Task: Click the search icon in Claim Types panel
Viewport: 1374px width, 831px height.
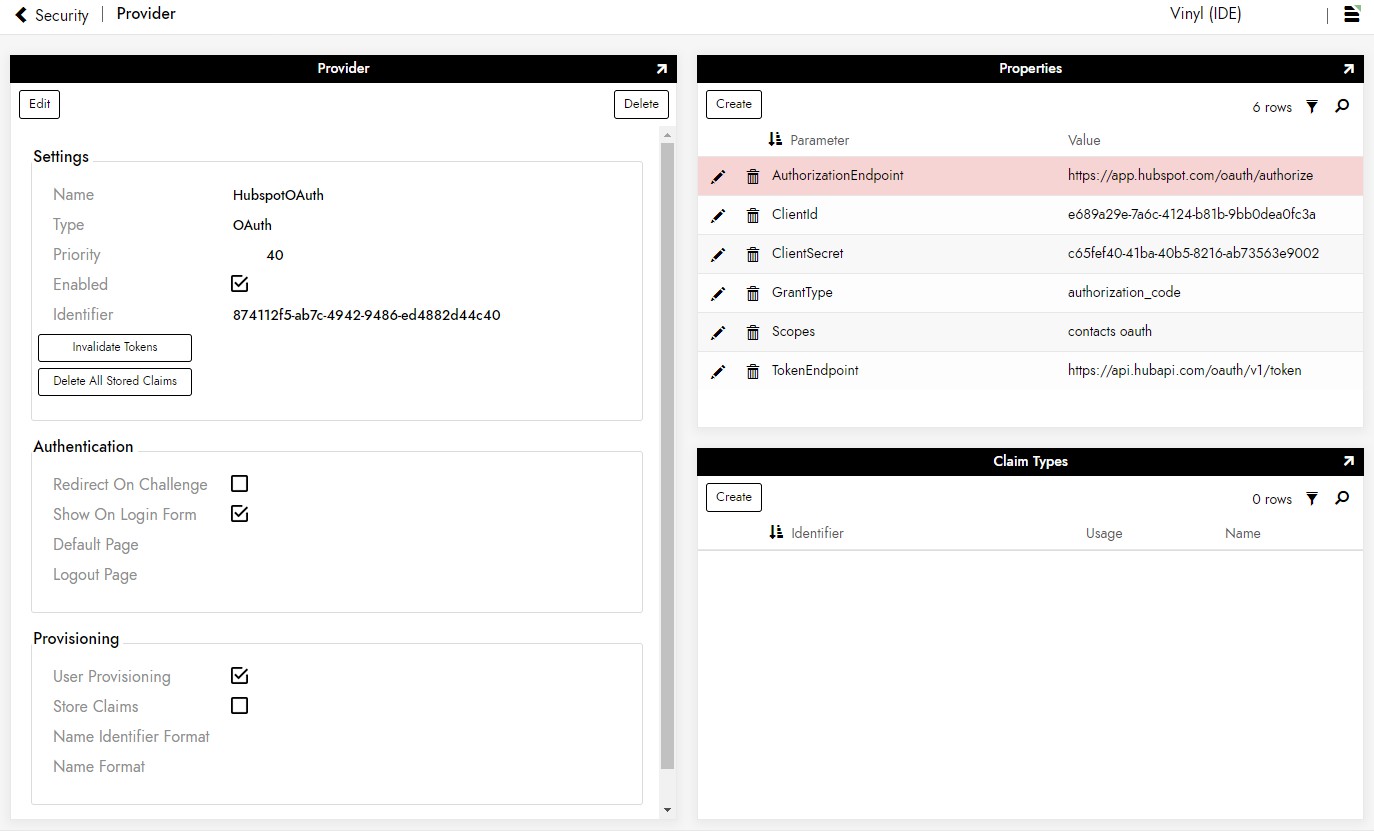Action: click(x=1342, y=498)
